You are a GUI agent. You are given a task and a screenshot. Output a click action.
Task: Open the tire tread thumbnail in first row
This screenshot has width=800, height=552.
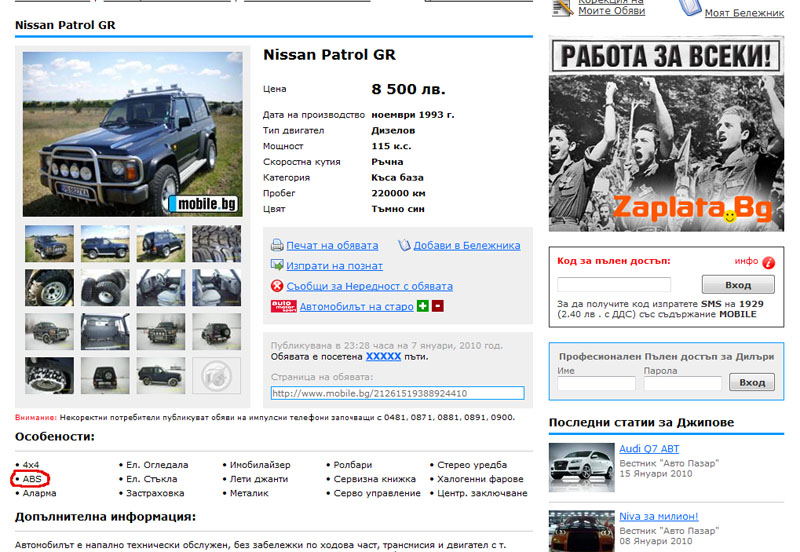pyautogui.click(x=216, y=244)
